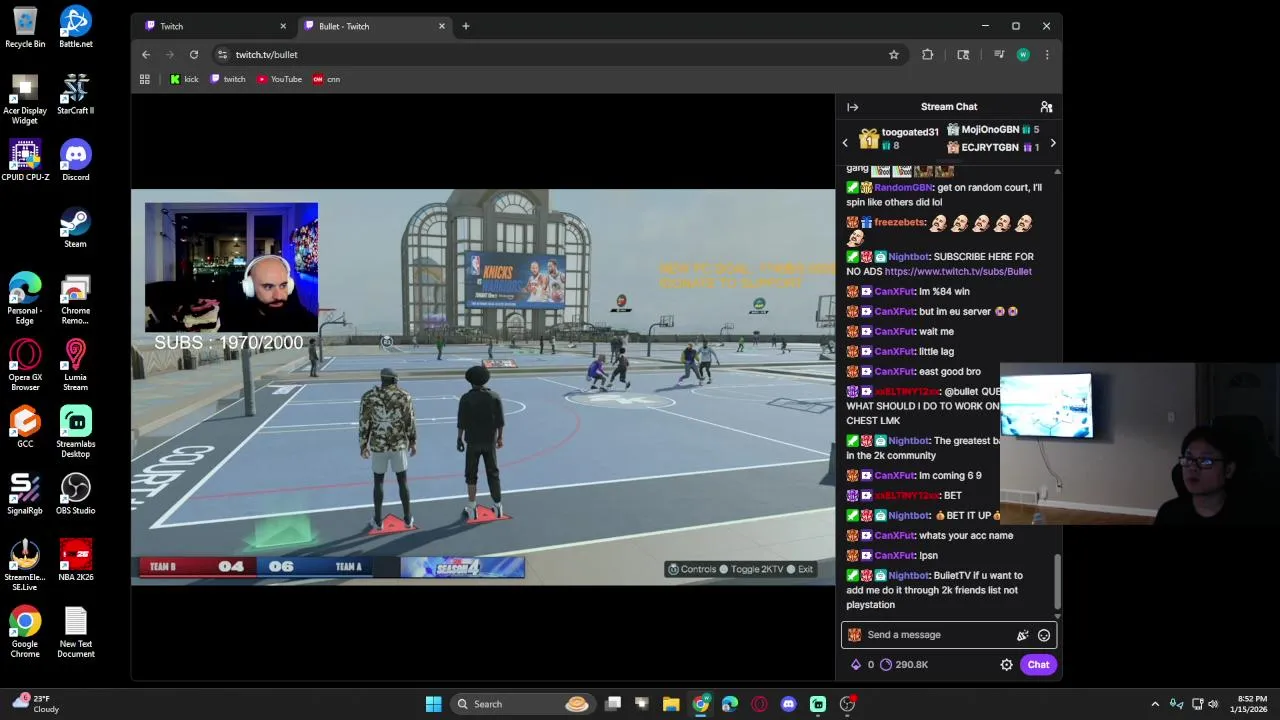Screen dimensions: 1280x720
Task: Click Controls in game overlay
Action: [692, 569]
